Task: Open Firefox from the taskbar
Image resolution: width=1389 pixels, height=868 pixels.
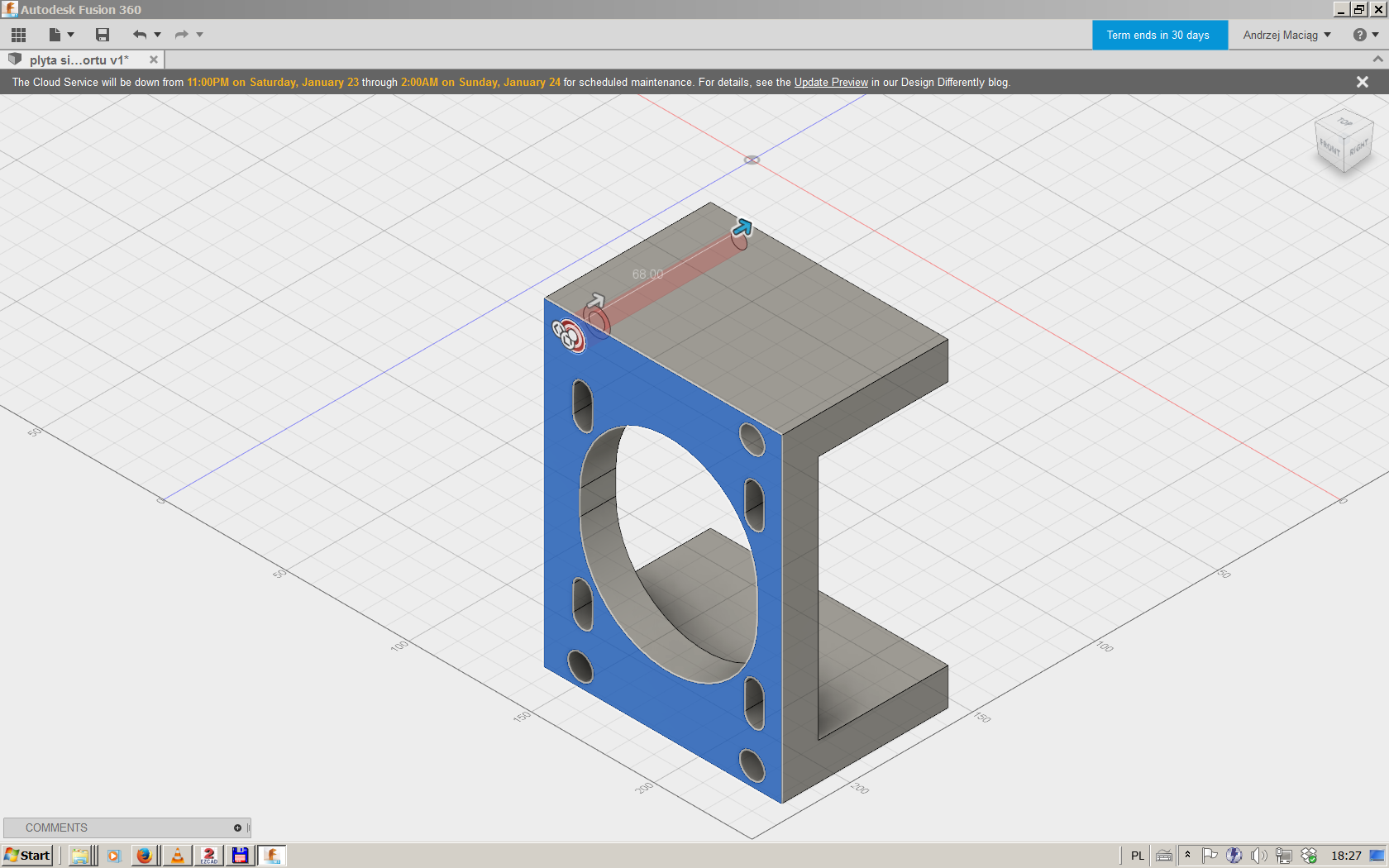Action: pyautogui.click(x=144, y=856)
